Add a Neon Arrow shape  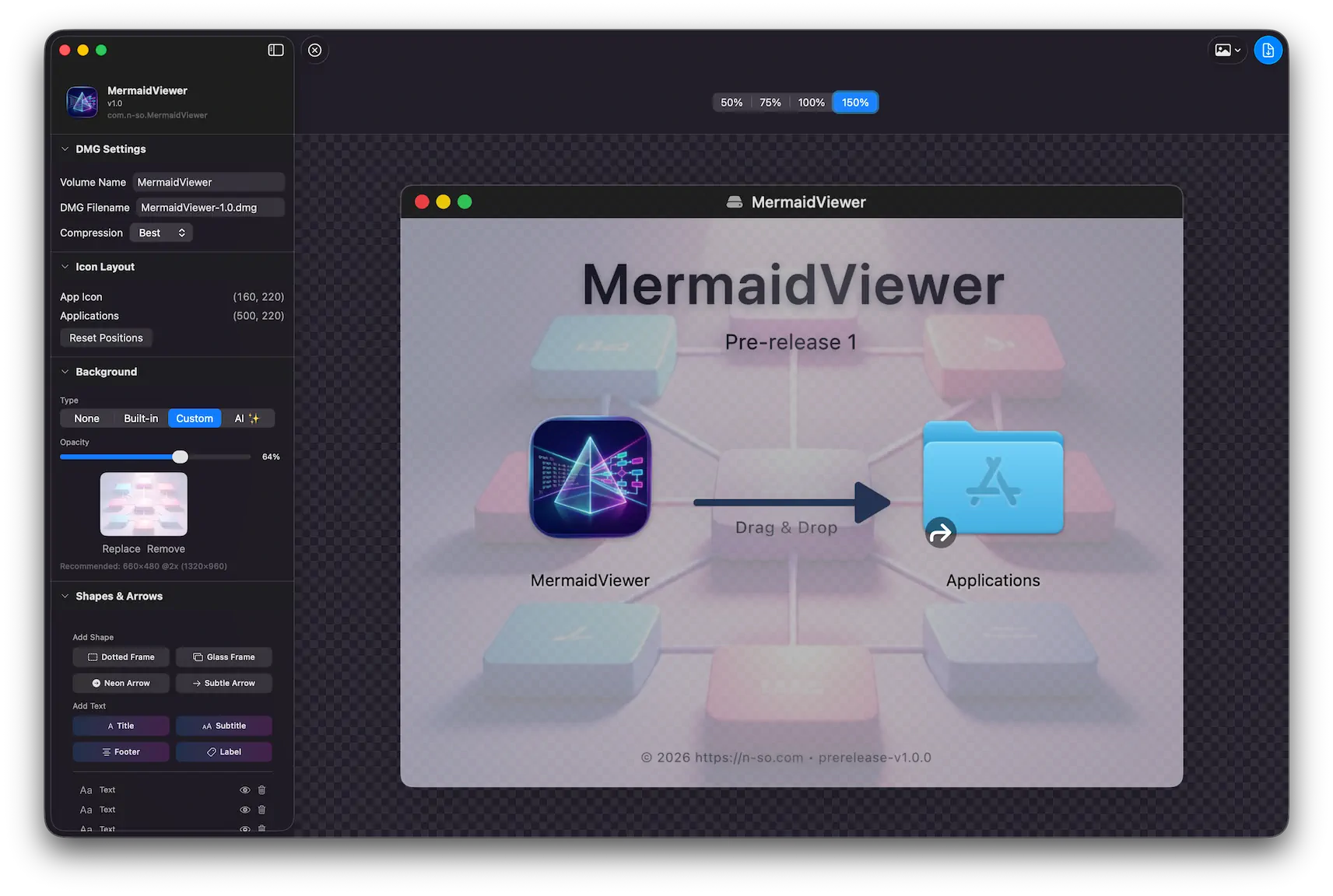[x=121, y=683]
